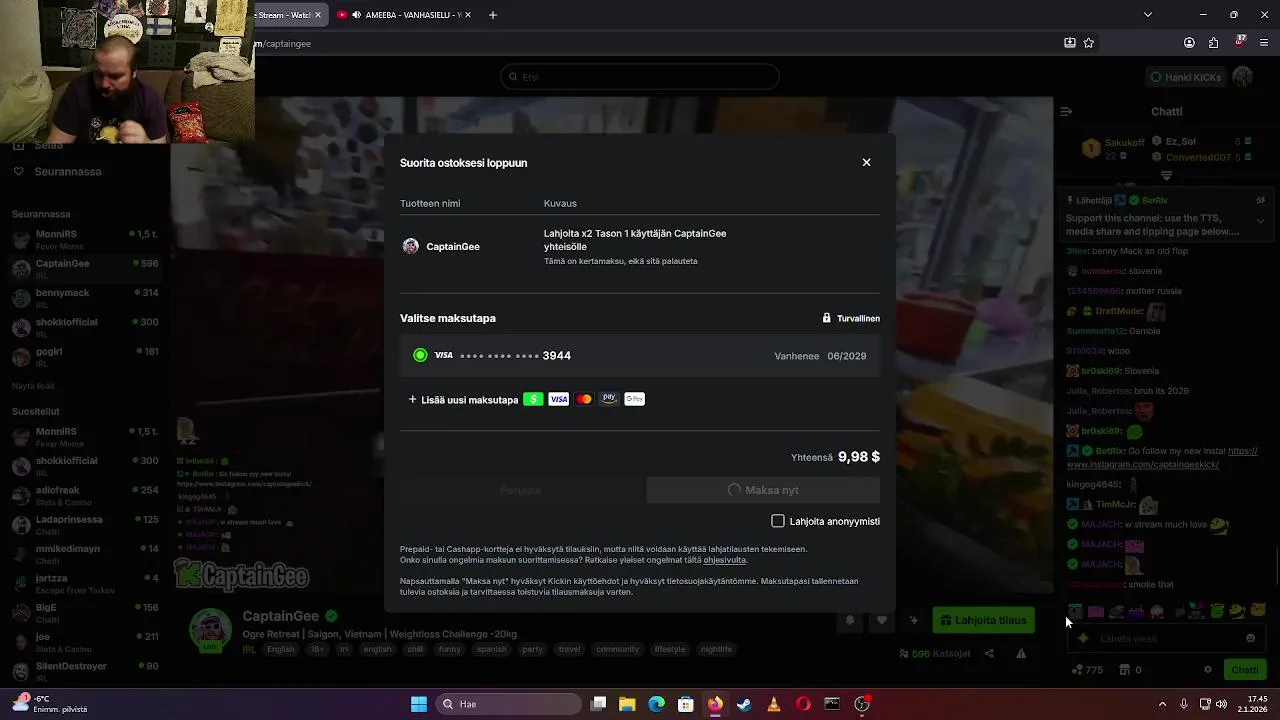Click the Lähetä viesti chat input field
1280x720 pixels.
click(1165, 638)
